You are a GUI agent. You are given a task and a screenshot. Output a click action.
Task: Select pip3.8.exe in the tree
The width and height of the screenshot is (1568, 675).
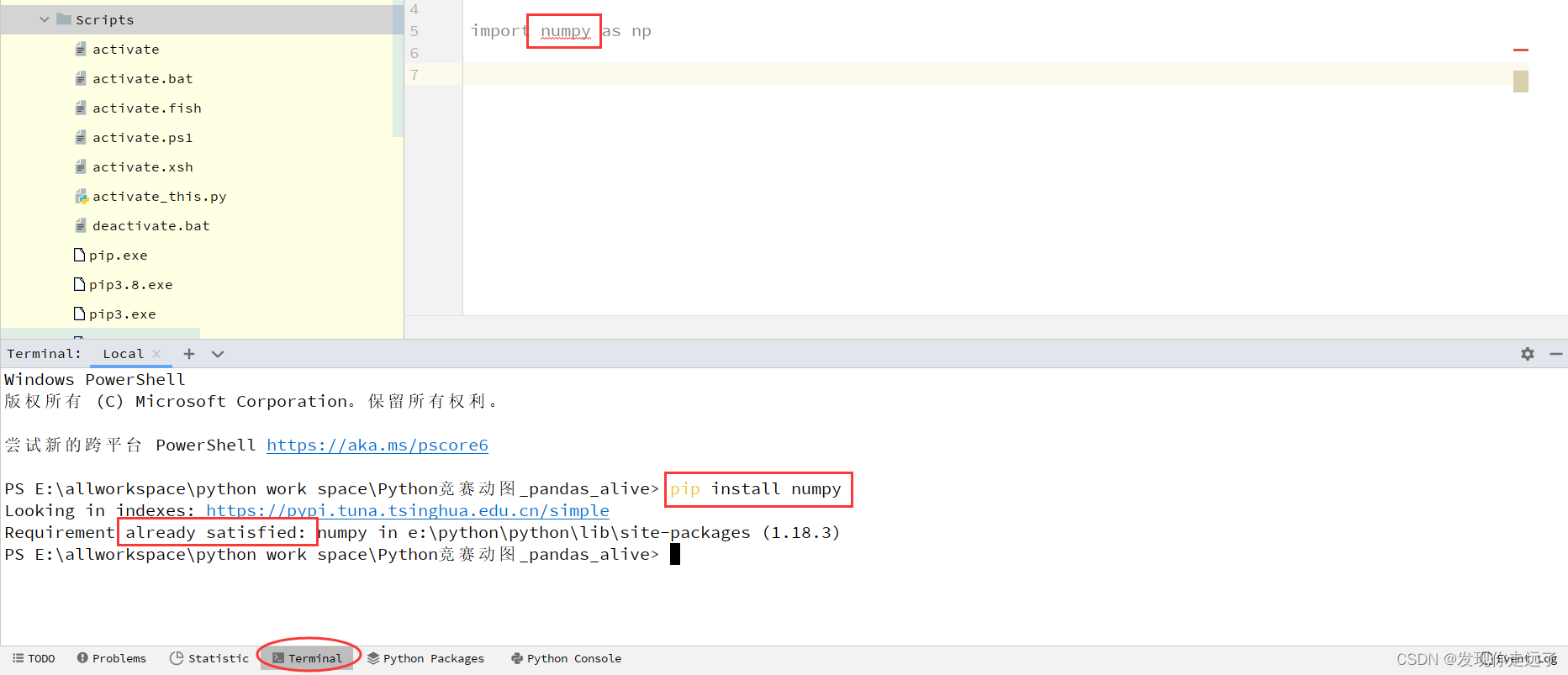130,285
